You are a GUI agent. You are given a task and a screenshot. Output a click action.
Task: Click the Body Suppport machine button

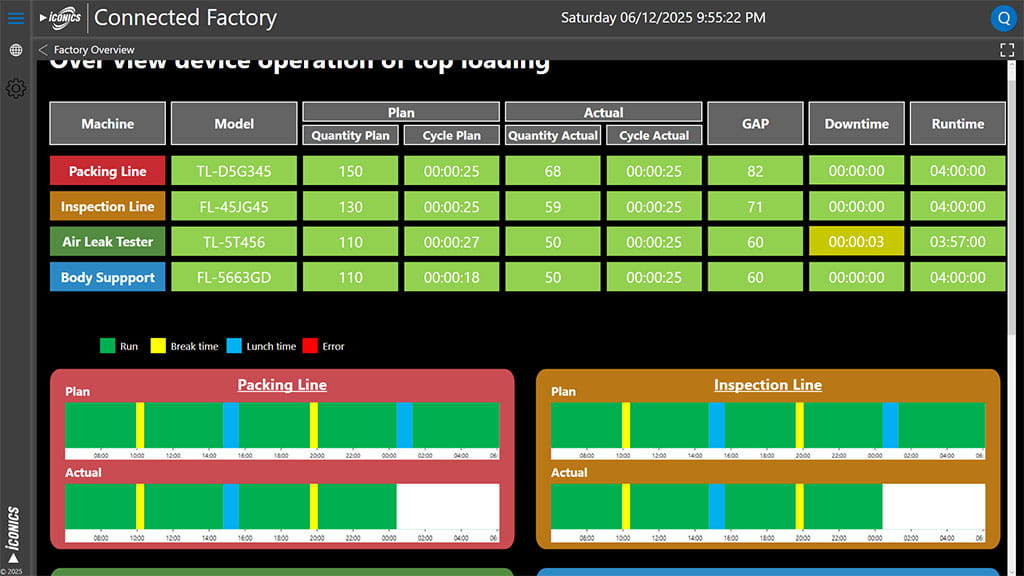click(107, 277)
